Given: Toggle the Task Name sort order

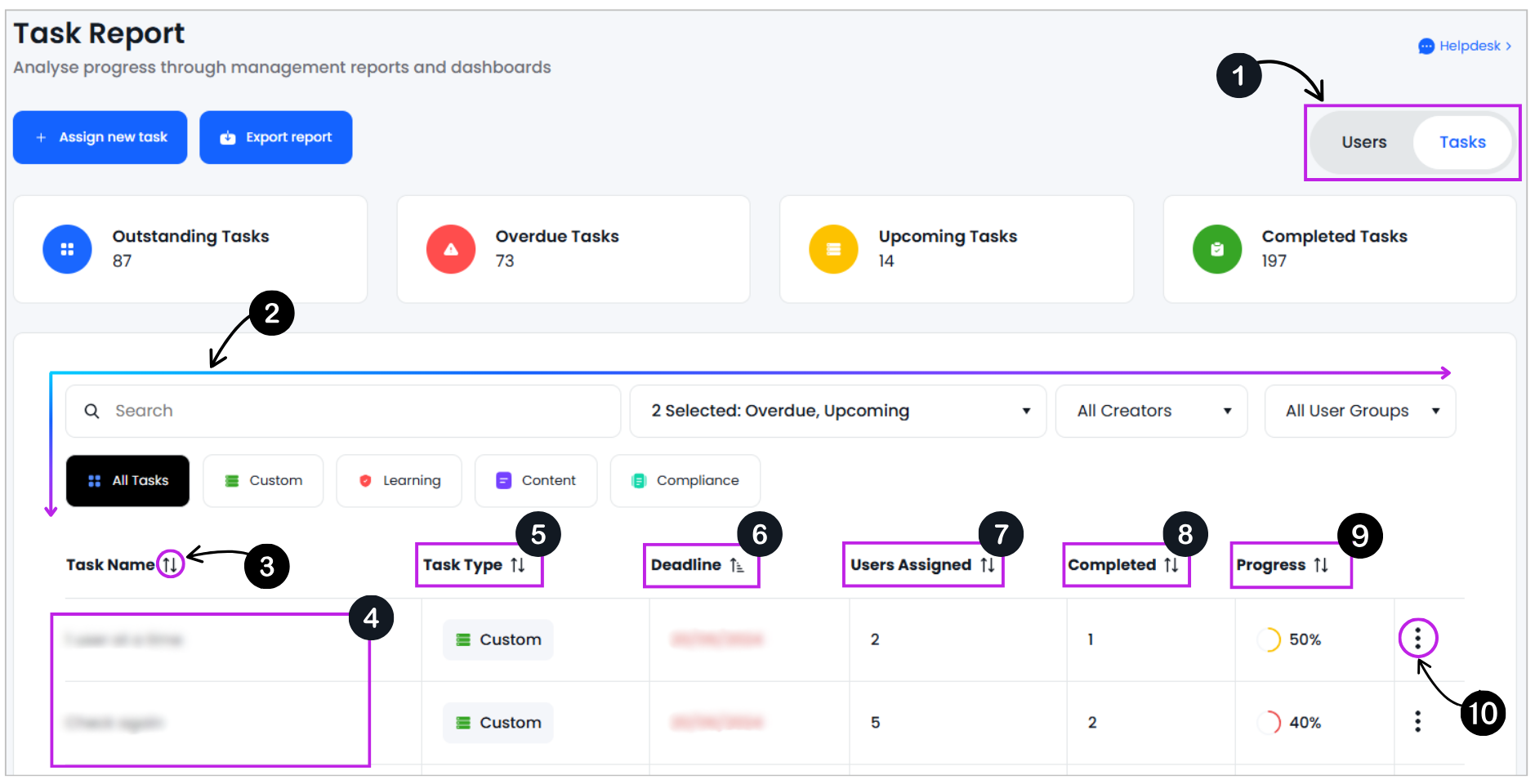Looking at the screenshot, I should click(170, 563).
